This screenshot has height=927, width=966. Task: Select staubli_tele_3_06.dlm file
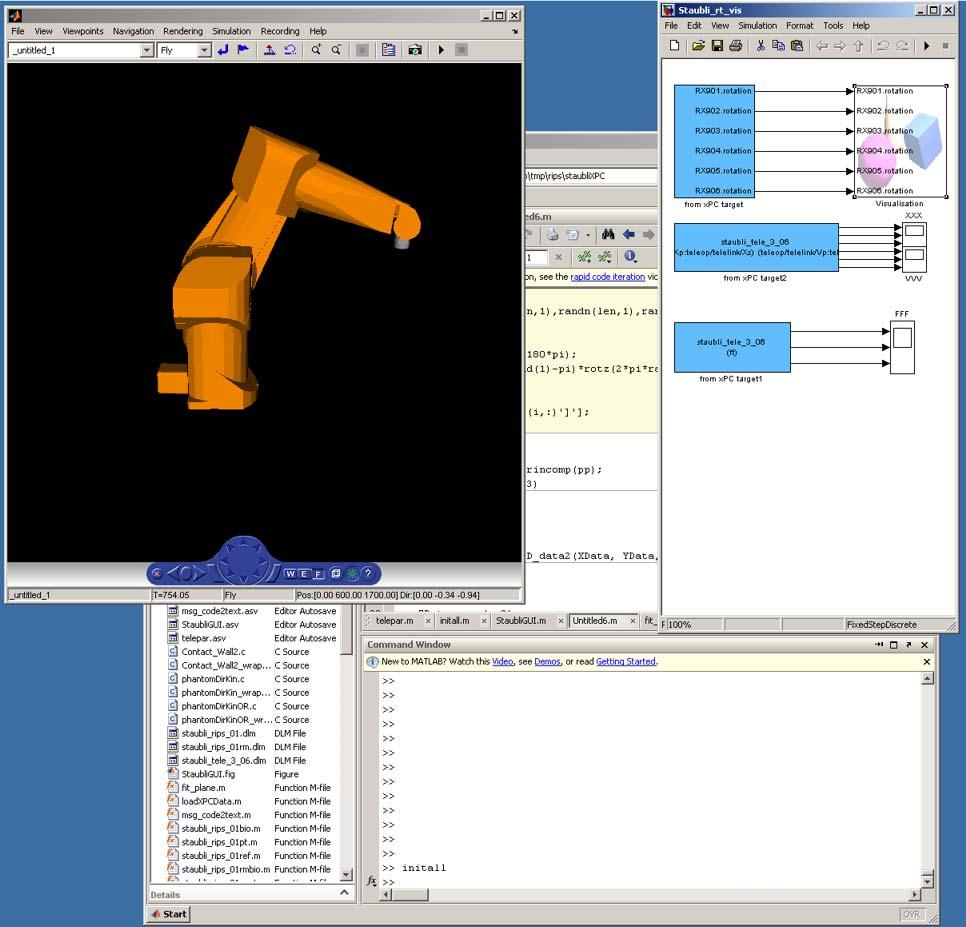(224, 761)
